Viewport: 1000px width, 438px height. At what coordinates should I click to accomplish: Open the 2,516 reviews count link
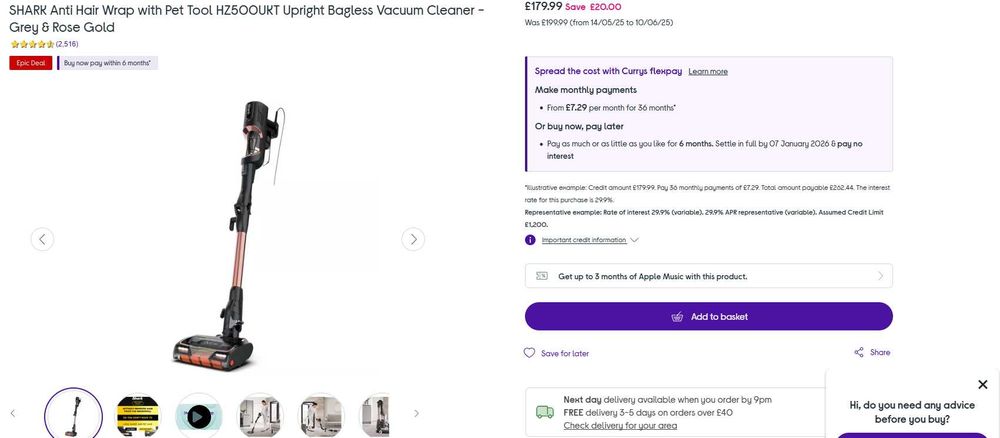coord(67,44)
